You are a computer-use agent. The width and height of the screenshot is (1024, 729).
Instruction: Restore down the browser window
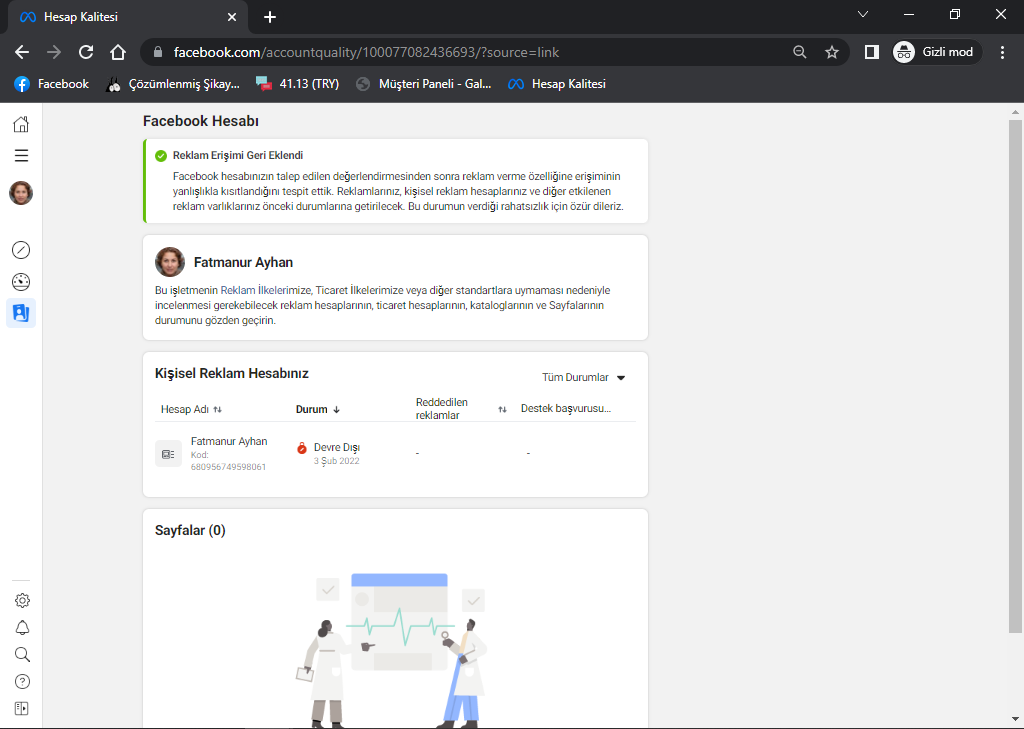tap(955, 14)
